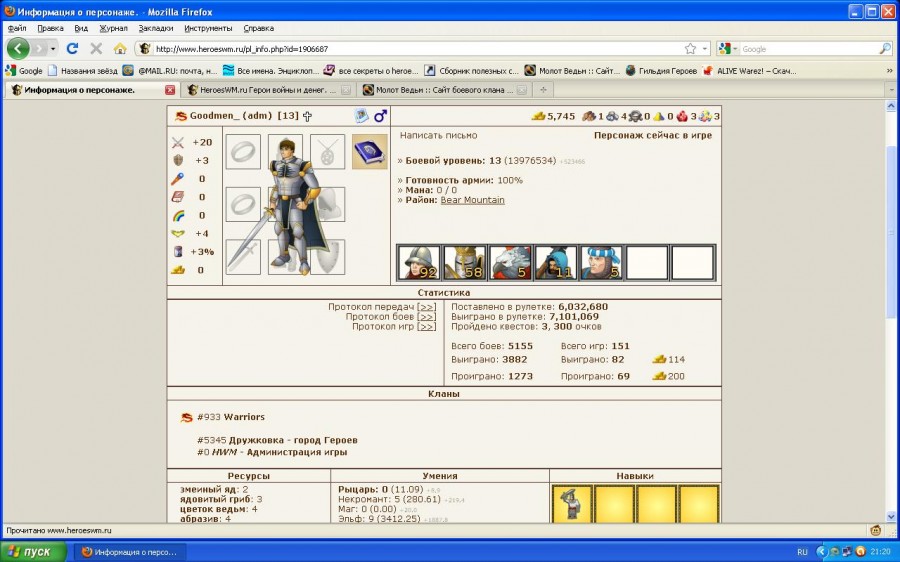
Task: Click the gold pile resource icon
Action: tap(538, 116)
